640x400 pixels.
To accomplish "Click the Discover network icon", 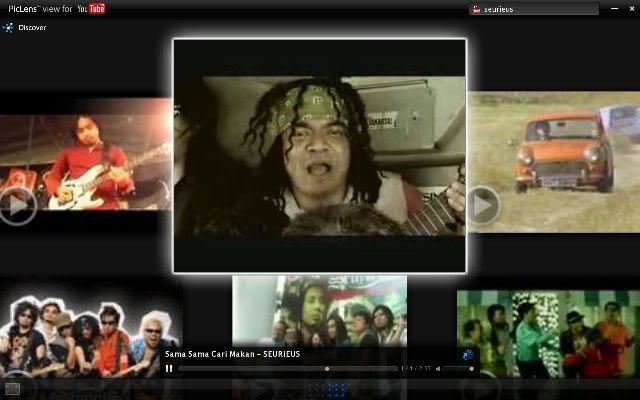I will click(8, 28).
